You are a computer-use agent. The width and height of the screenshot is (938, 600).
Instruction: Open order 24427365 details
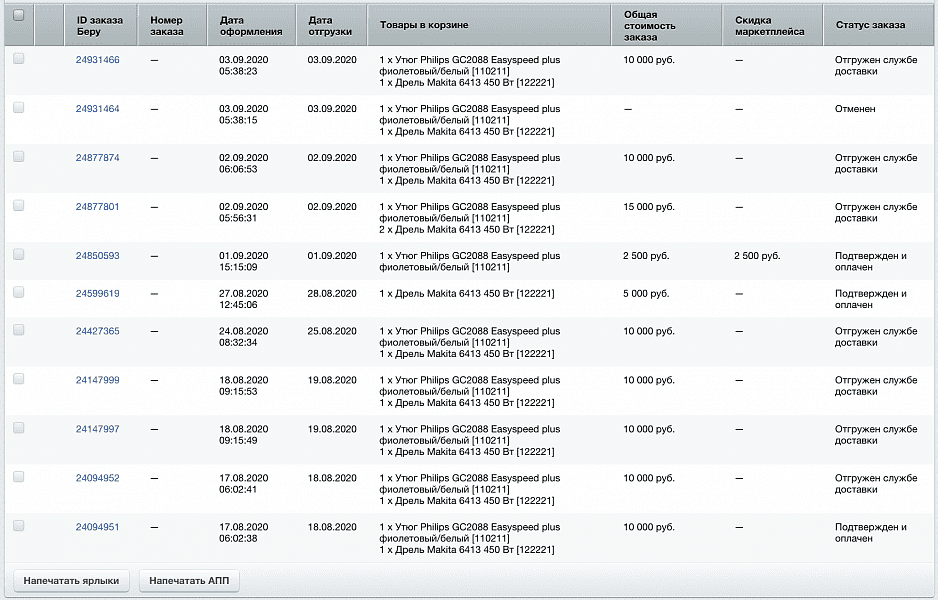97,331
